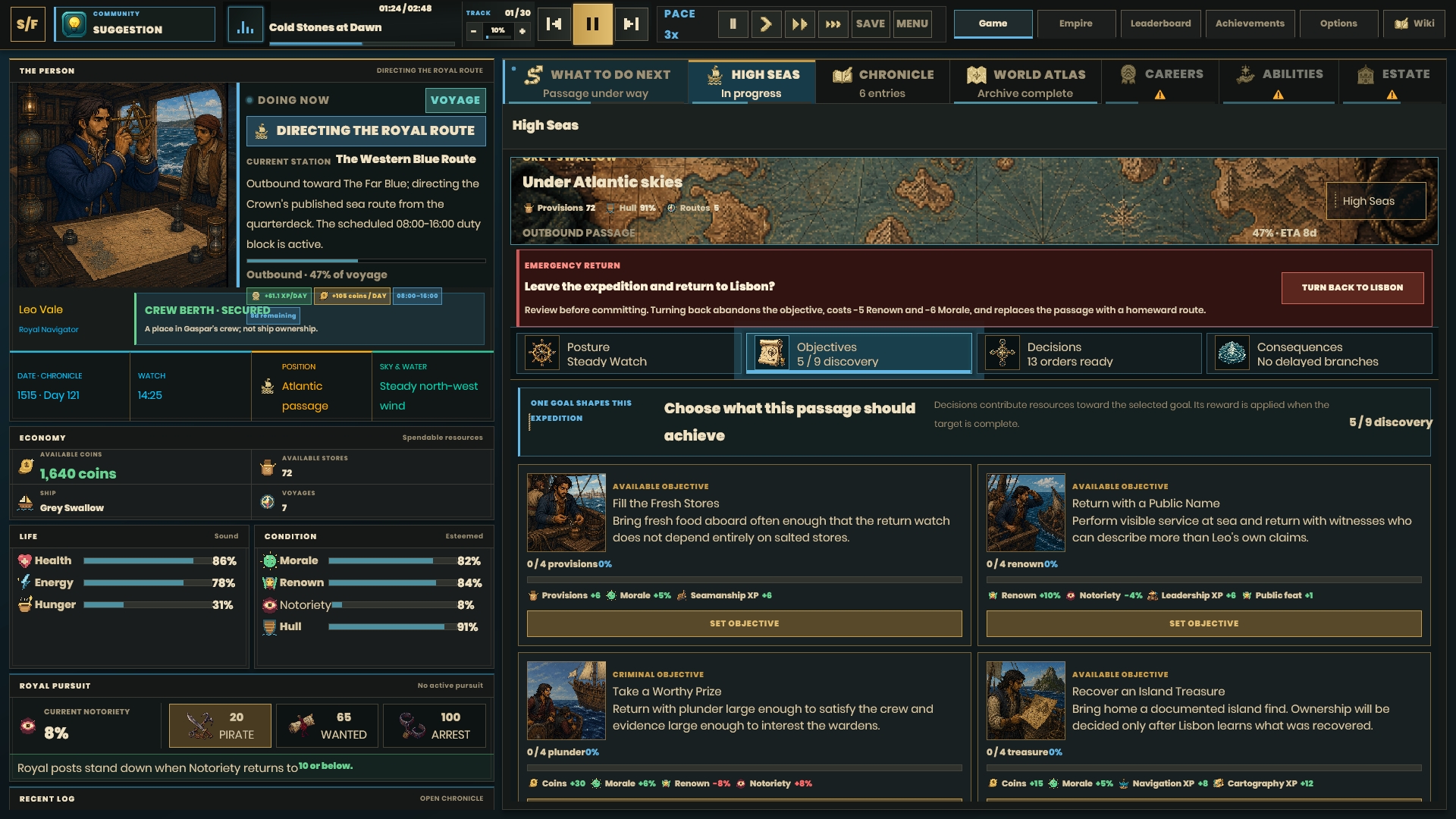
Task: Select the Posture Steady Watch panel
Action: click(625, 353)
